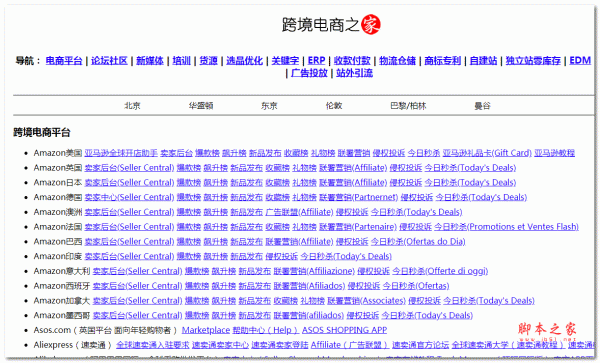Open 今日秒杀(Offerte di oggi) link
The image size is (600, 363).
point(440,271)
